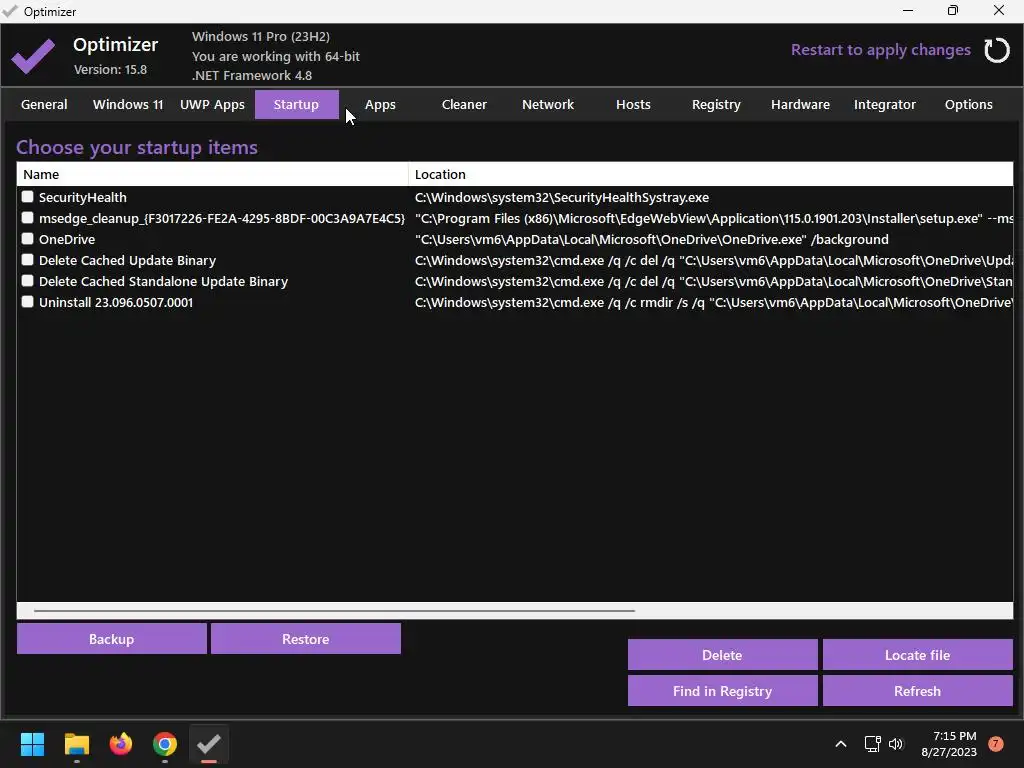
Task: Sort by the Location column header
Action: click(711, 174)
